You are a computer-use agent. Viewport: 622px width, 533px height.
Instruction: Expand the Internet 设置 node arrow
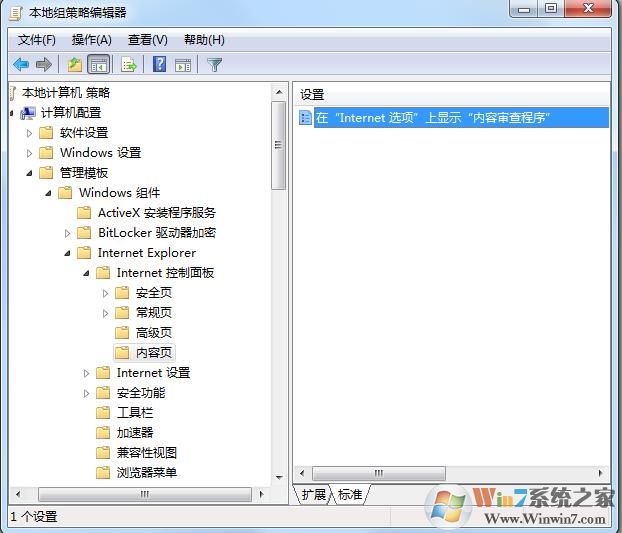[86, 373]
